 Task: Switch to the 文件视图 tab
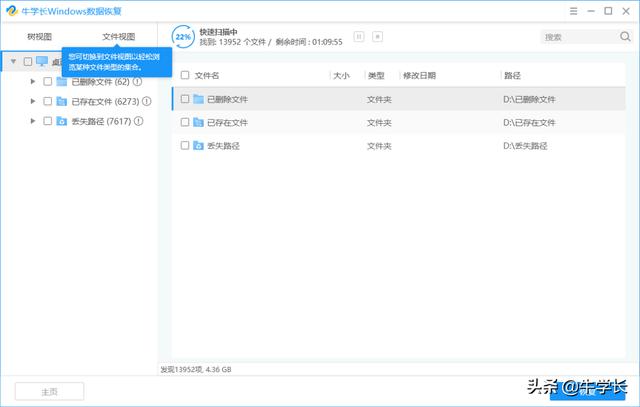118,37
